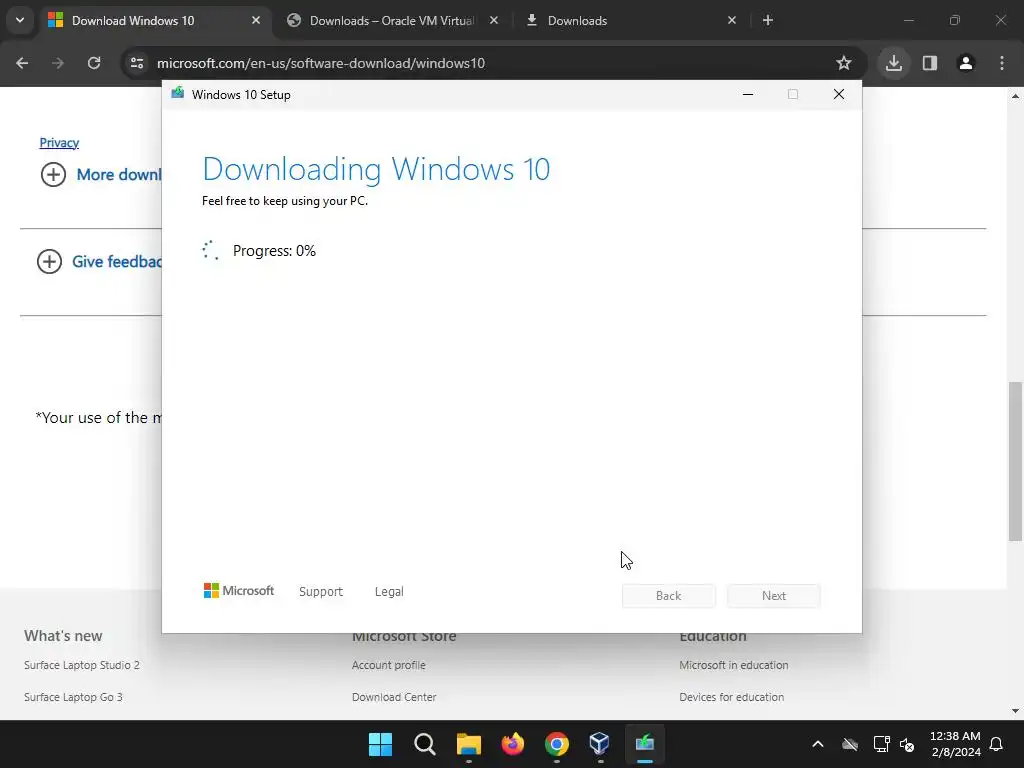Viewport: 1024px width, 768px height.
Task: Close the Download Windows 10 tab
Action: point(256,21)
